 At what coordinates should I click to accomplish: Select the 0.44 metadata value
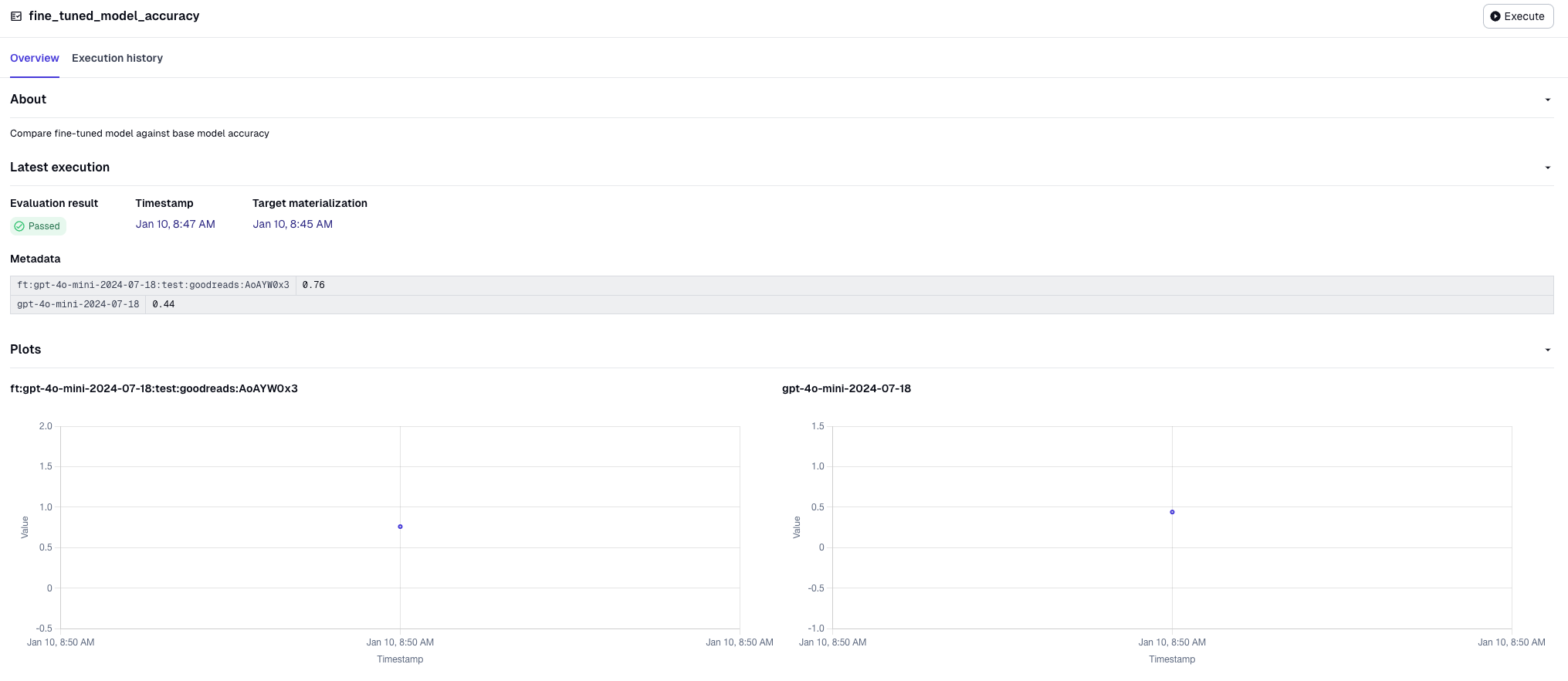point(163,304)
